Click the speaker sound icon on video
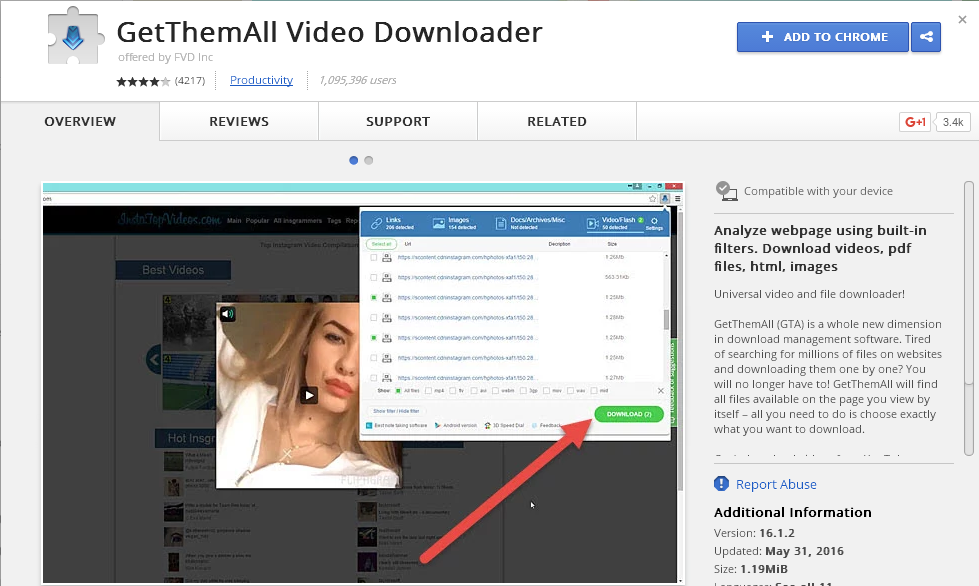Image resolution: width=979 pixels, height=586 pixels. (227, 314)
